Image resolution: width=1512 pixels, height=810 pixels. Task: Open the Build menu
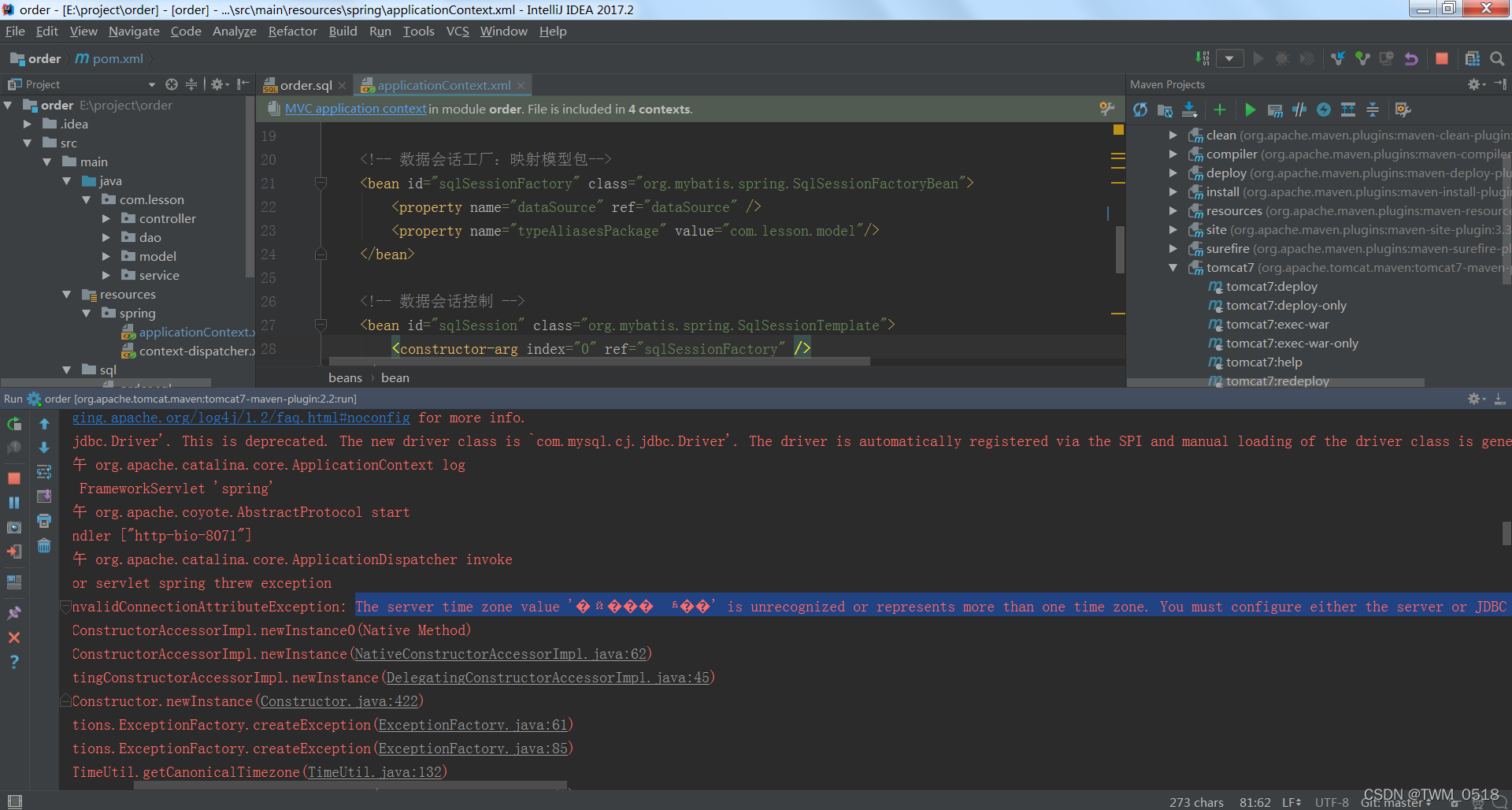click(343, 32)
